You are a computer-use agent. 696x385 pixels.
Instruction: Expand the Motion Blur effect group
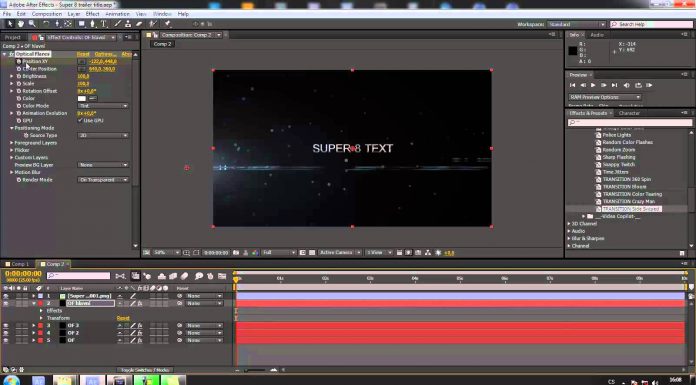pyautogui.click(x=12, y=172)
